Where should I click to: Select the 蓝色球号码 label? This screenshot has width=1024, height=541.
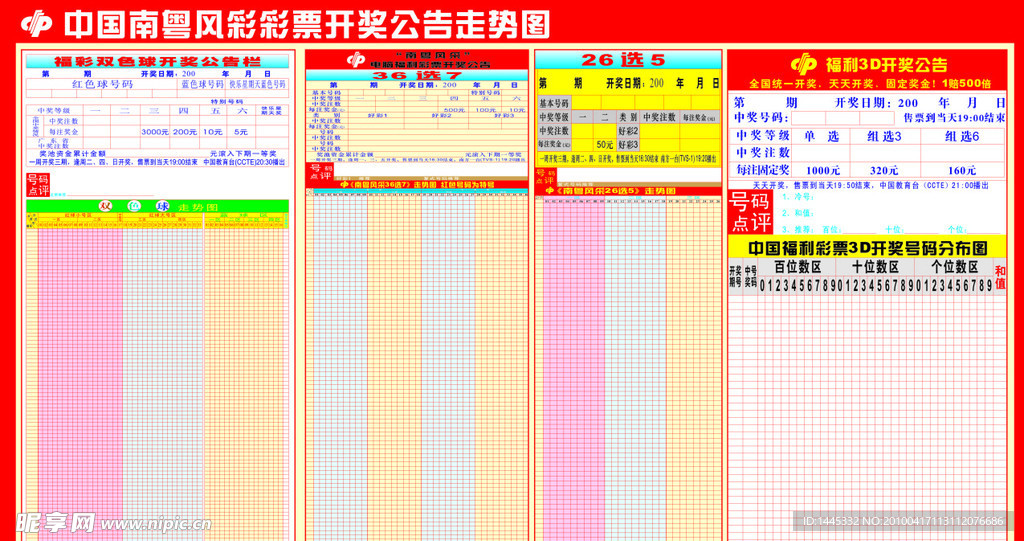click(202, 84)
